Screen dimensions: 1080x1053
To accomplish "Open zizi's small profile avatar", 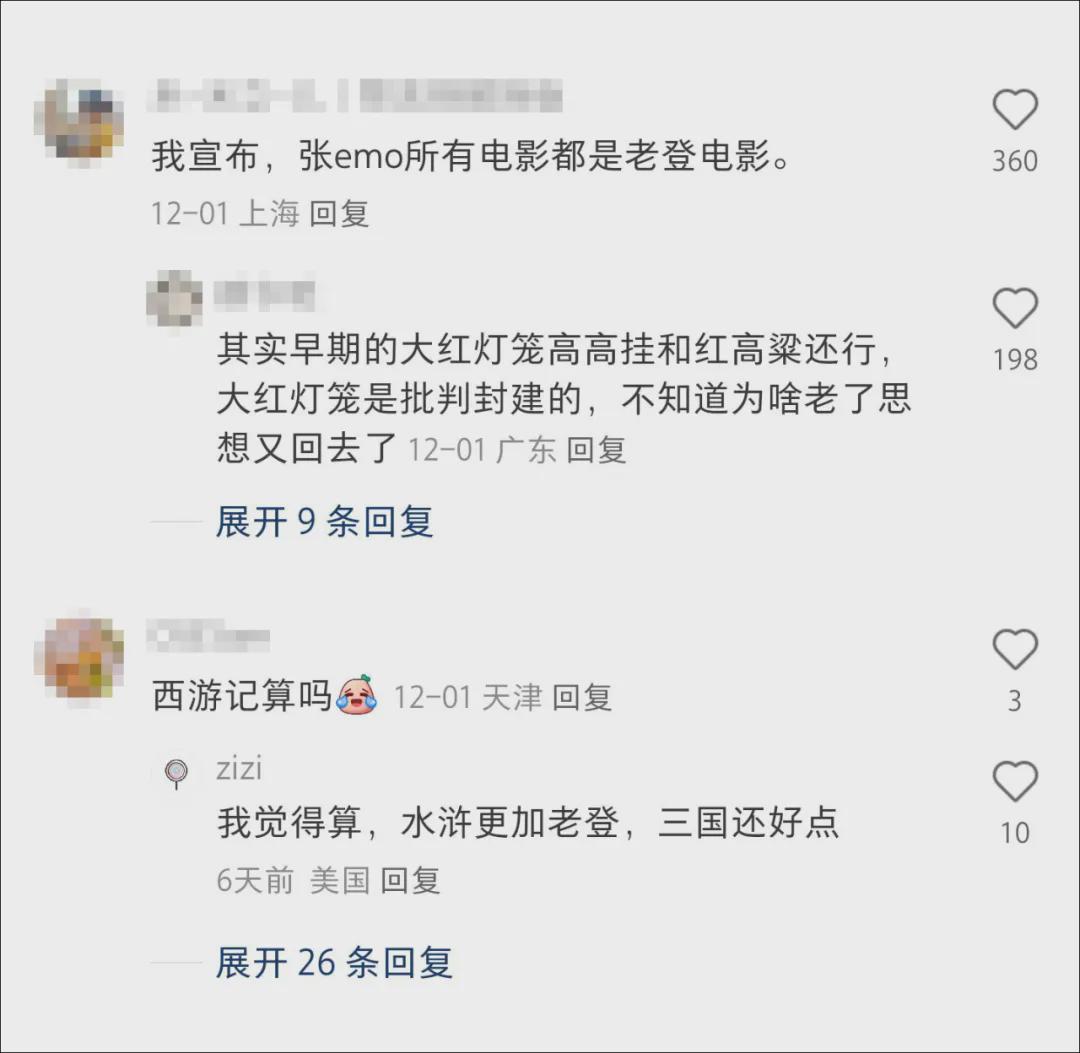I will 176,773.
